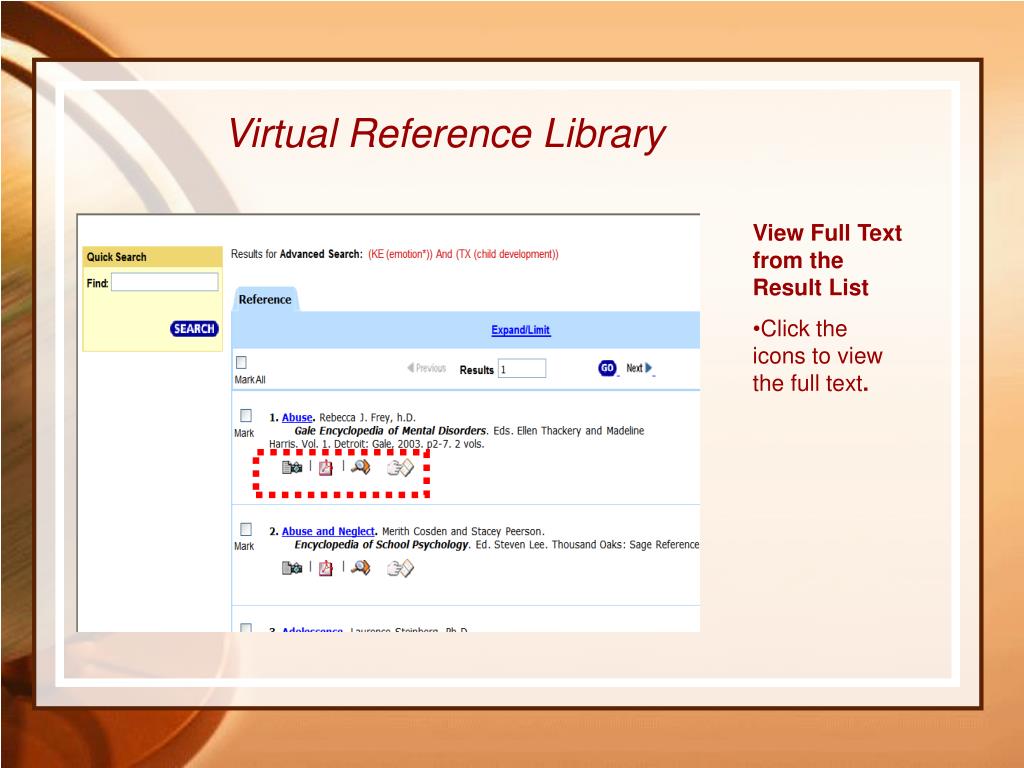Open PDF icon under Abuse entry
The height and width of the screenshot is (768, 1024).
coord(326,468)
